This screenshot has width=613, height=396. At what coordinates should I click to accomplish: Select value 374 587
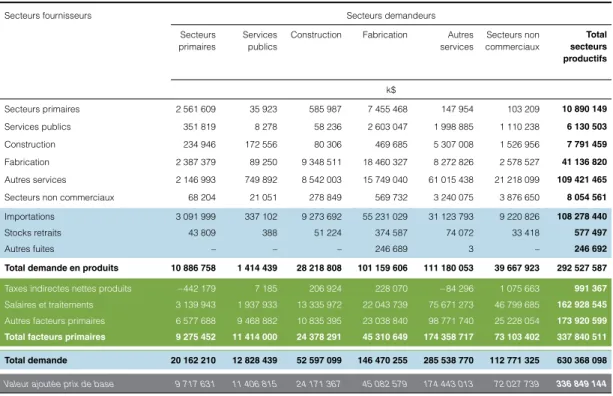coord(391,233)
